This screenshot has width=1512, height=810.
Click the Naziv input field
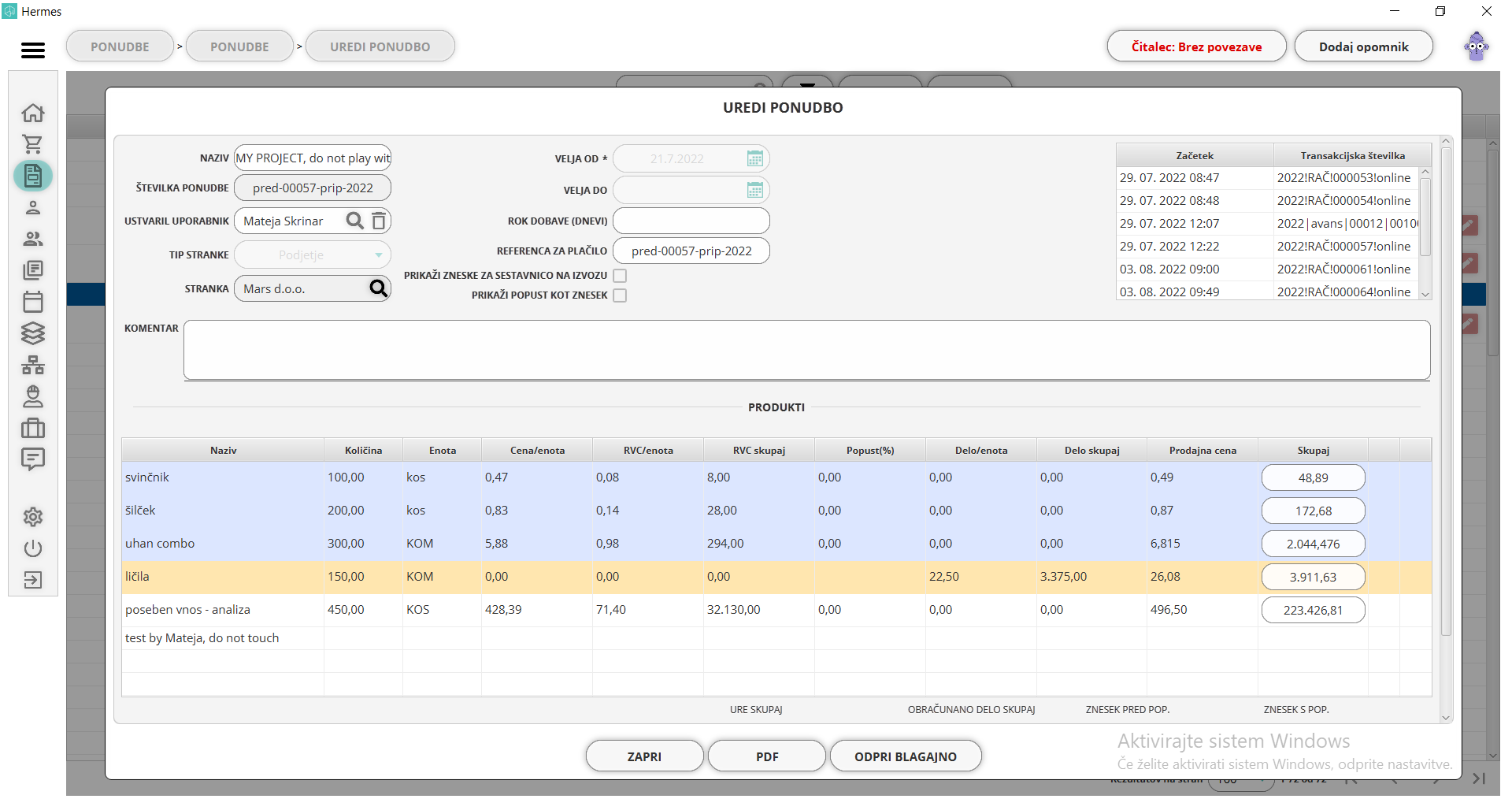coord(313,158)
